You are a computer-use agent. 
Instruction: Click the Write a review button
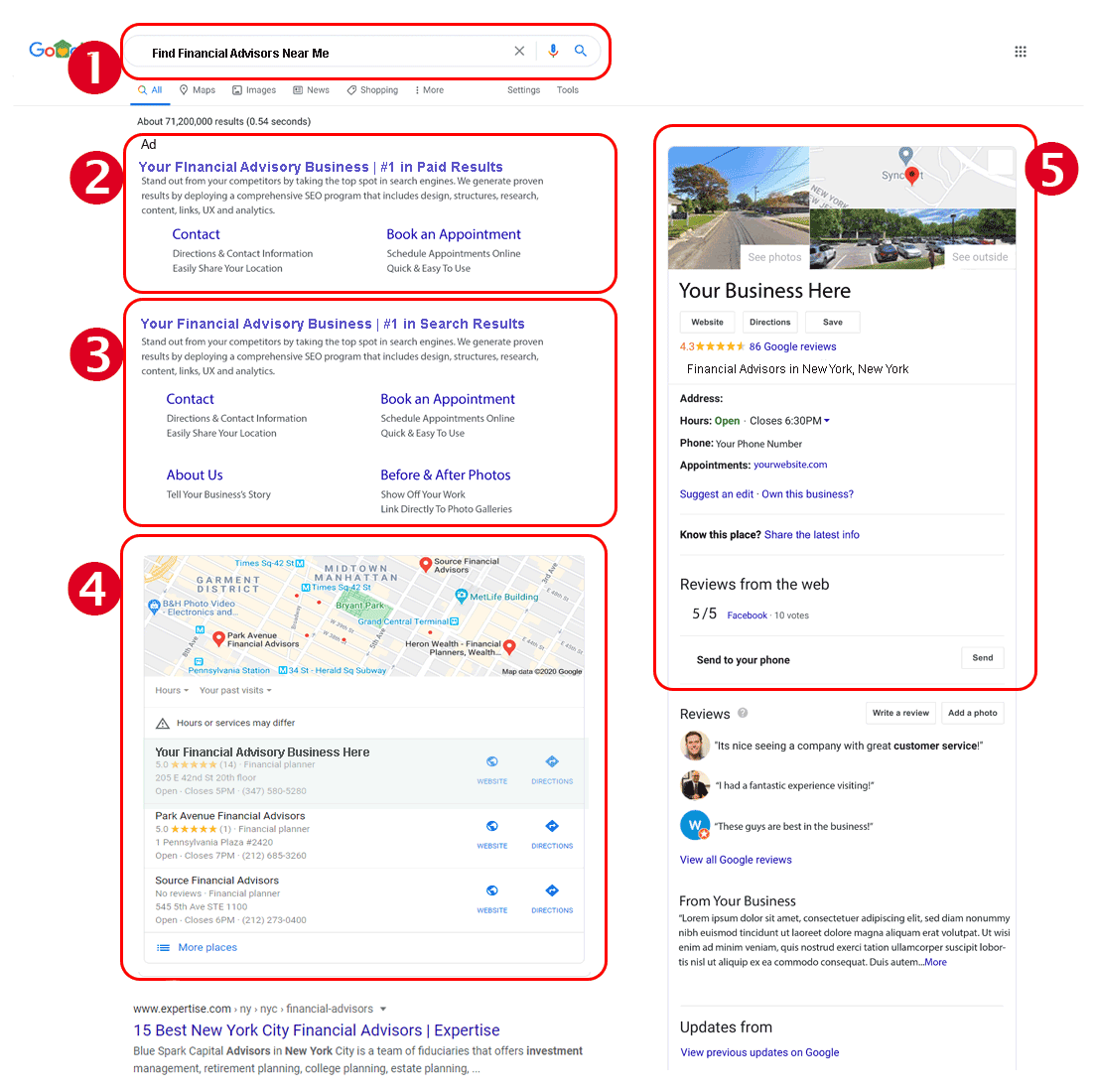(x=900, y=713)
